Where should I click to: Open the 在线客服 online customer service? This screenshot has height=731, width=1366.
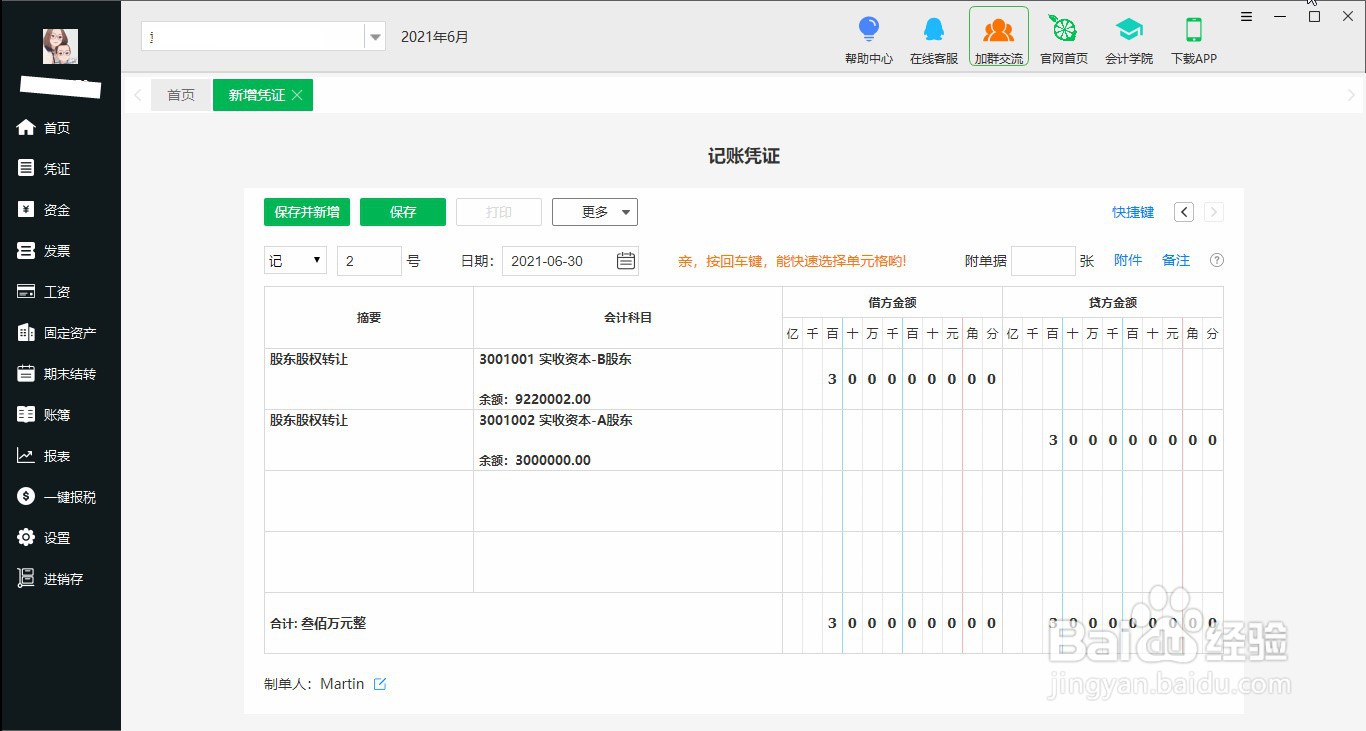933,38
